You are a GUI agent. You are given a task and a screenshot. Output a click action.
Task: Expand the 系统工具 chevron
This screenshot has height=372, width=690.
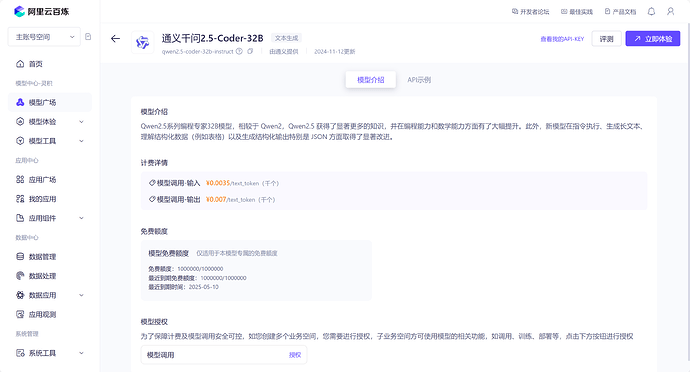click(81, 353)
